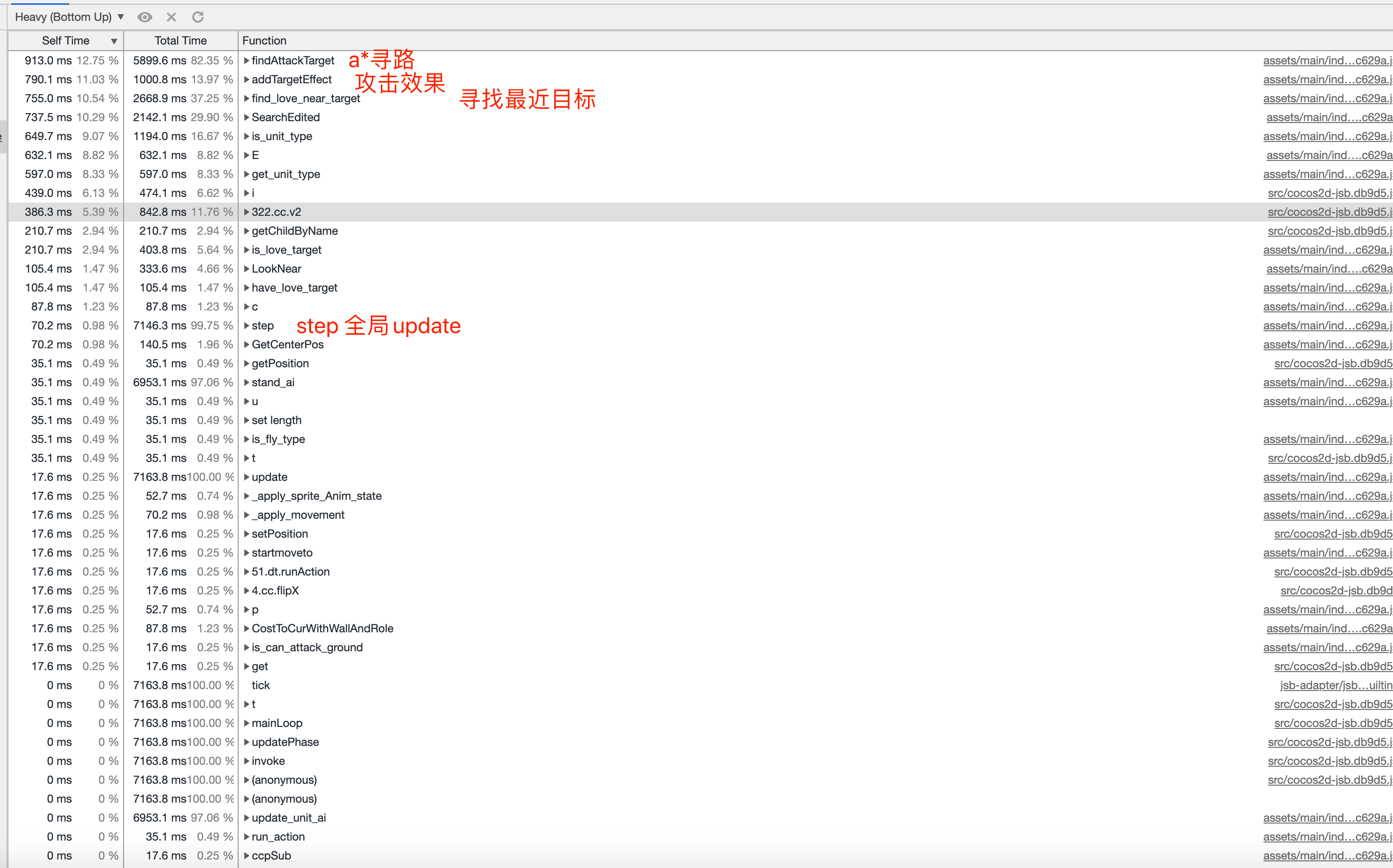
Task: Click the eye focus selected function icon
Action: (x=145, y=17)
